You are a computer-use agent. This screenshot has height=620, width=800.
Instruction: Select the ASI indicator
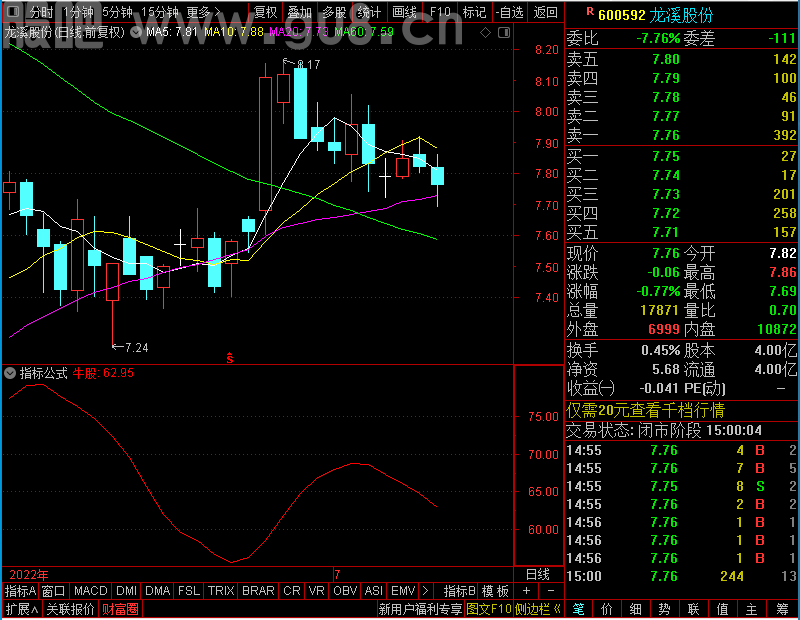373,591
